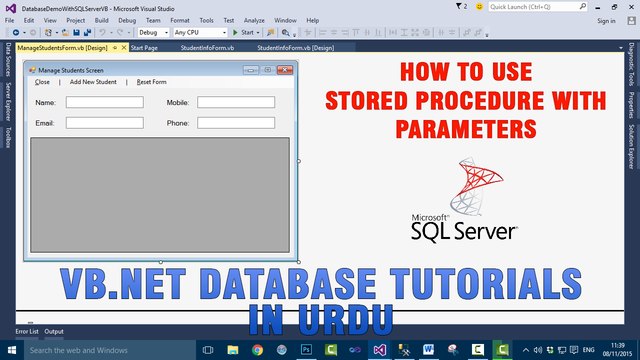The image size is (640, 360).
Task: Click the feedback smiley icon
Action: click(479, 7)
